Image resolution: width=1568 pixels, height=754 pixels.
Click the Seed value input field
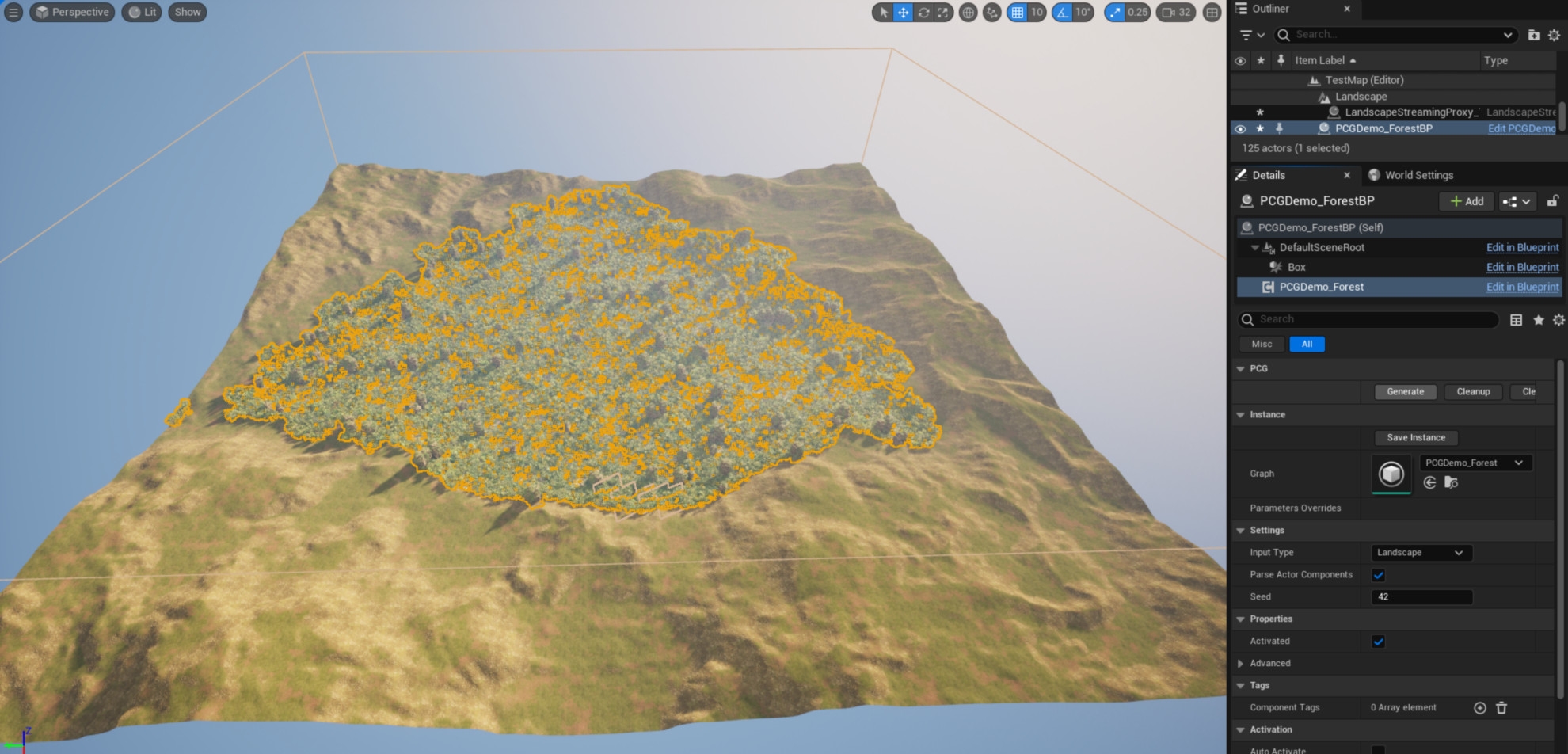pyautogui.click(x=1421, y=597)
